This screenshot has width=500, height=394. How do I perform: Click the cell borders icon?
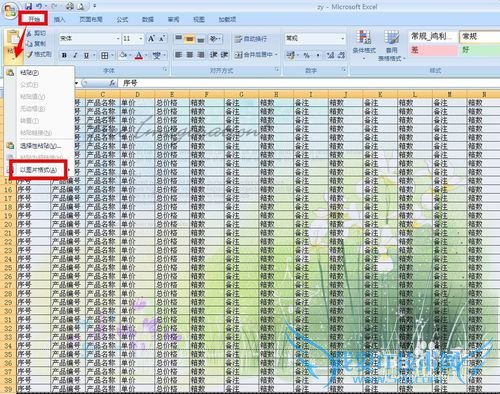click(x=105, y=55)
